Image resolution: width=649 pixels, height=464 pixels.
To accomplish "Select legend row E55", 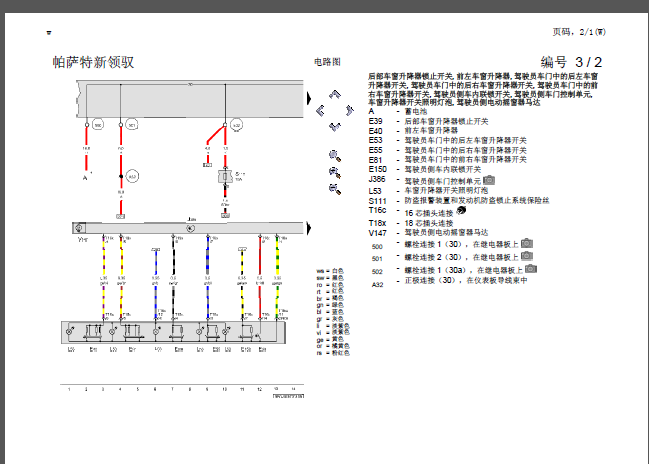I will (447, 150).
